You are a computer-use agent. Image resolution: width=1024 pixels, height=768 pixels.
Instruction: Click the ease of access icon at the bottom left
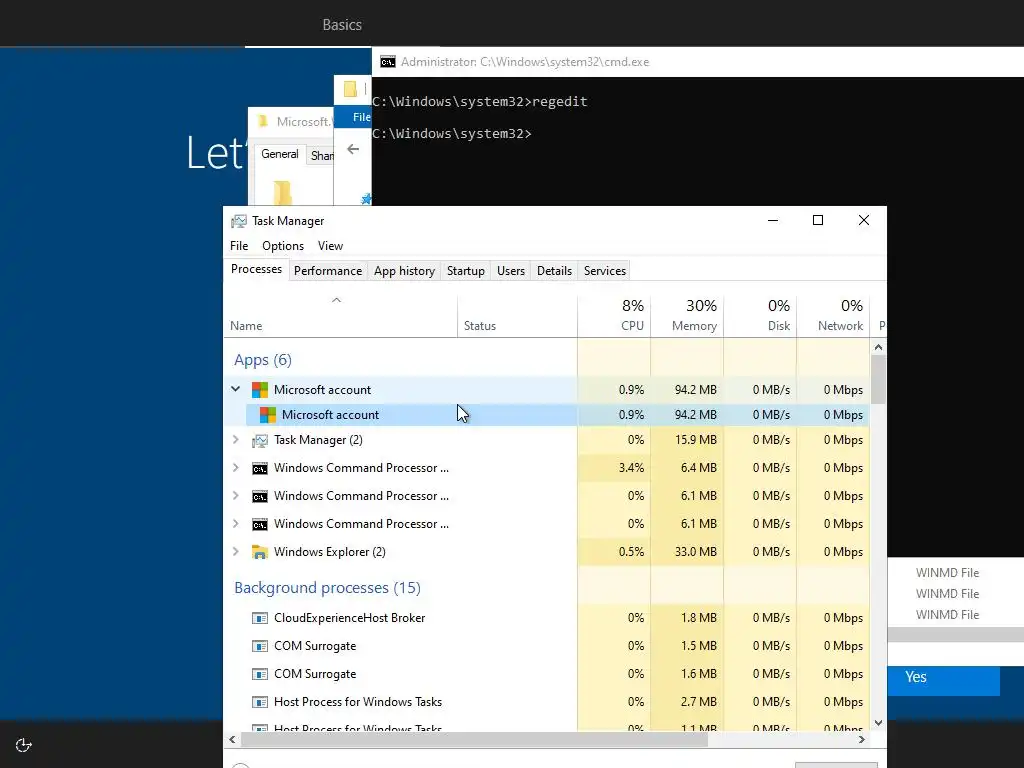click(24, 745)
